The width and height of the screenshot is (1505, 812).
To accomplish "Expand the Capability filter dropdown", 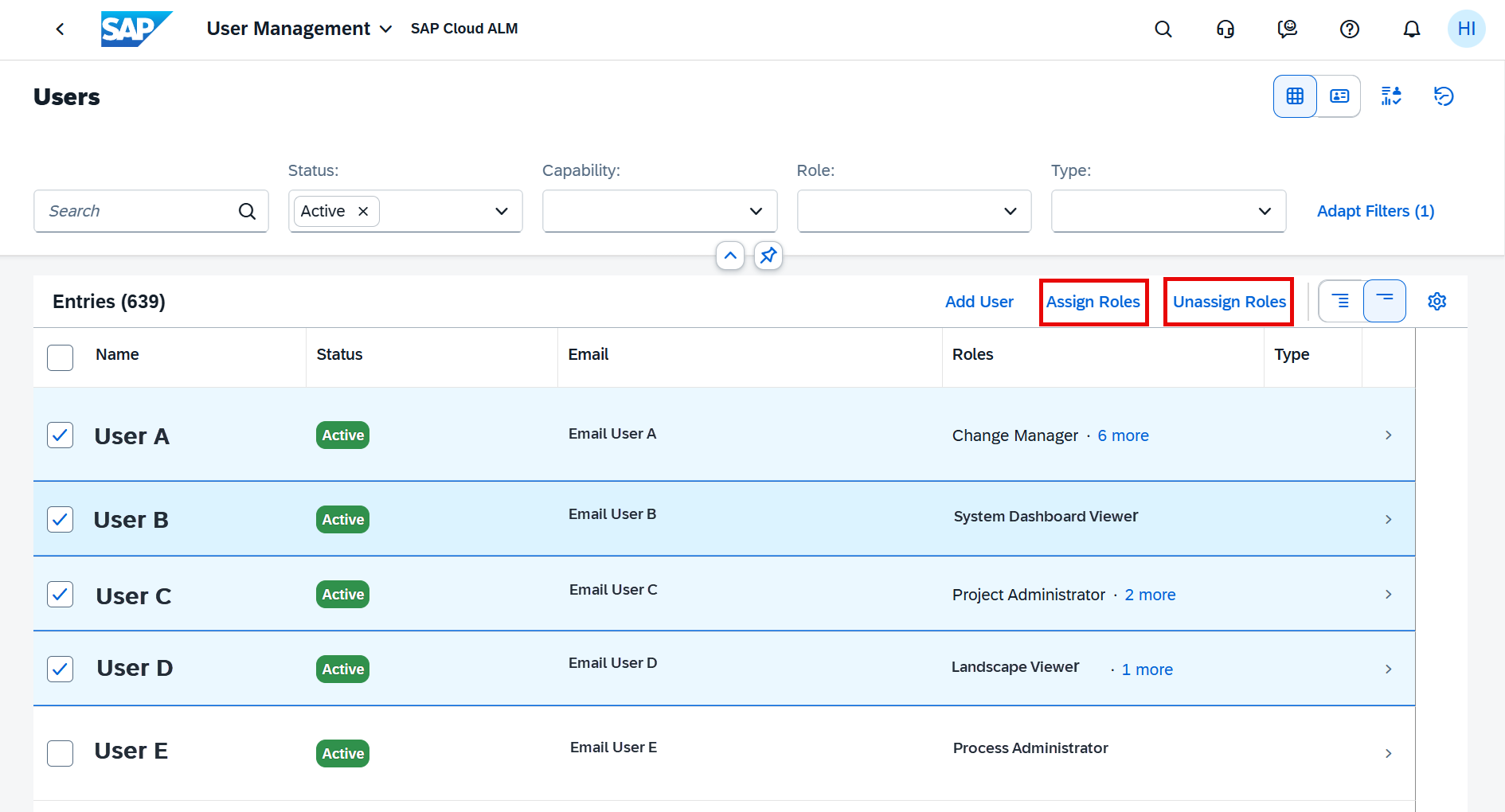I will pyautogui.click(x=755, y=211).
